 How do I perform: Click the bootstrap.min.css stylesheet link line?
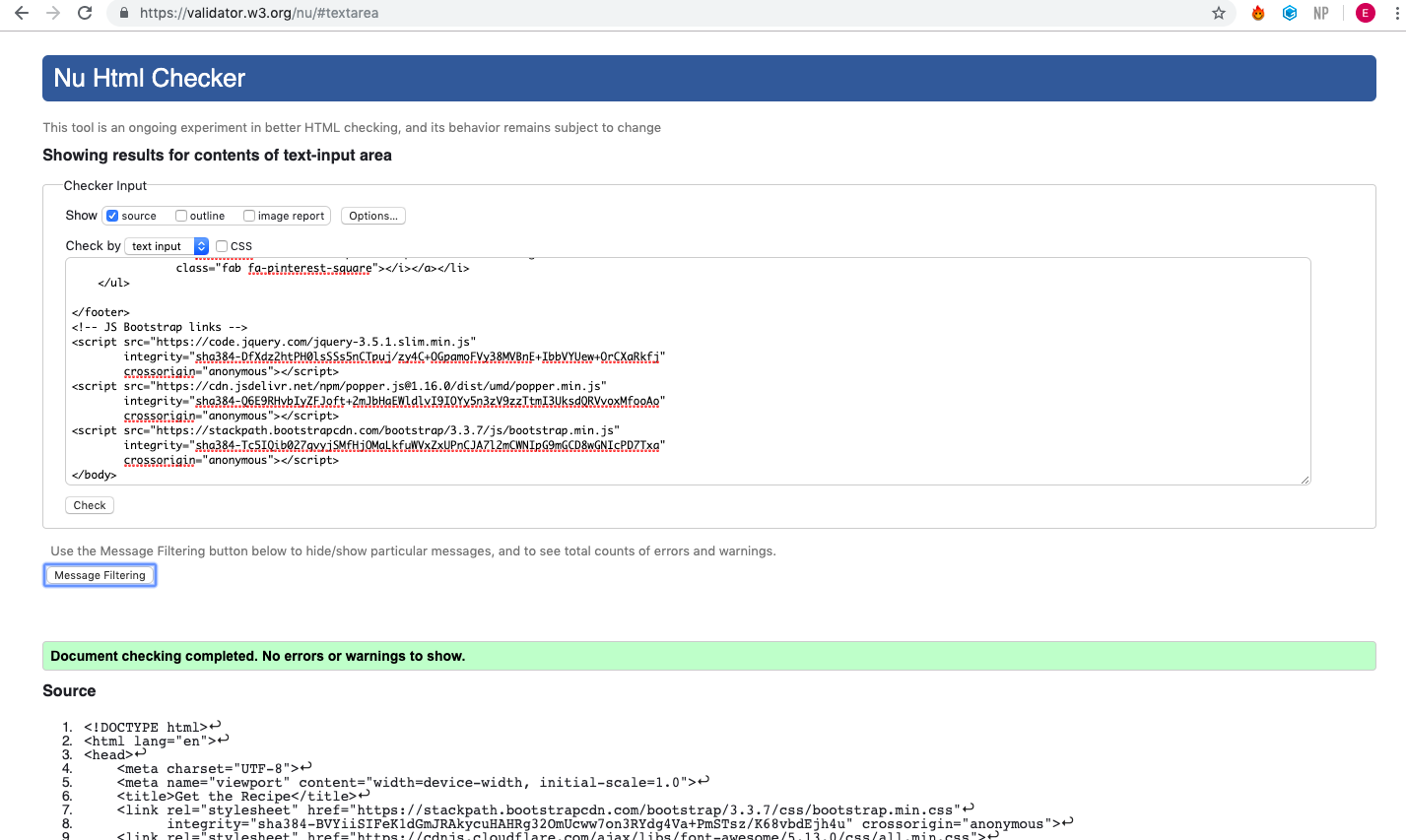point(538,809)
